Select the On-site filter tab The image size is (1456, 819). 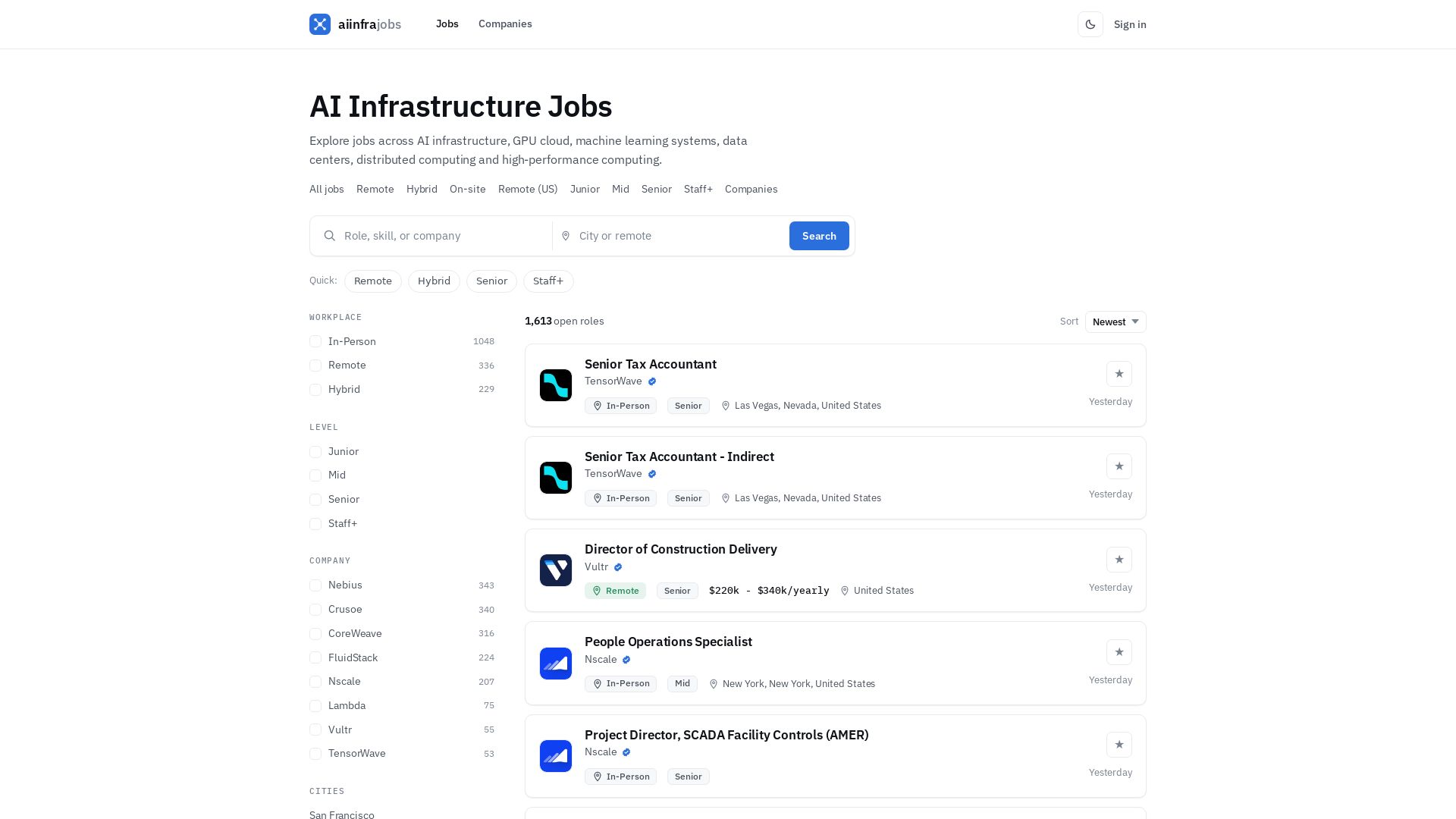(x=468, y=190)
